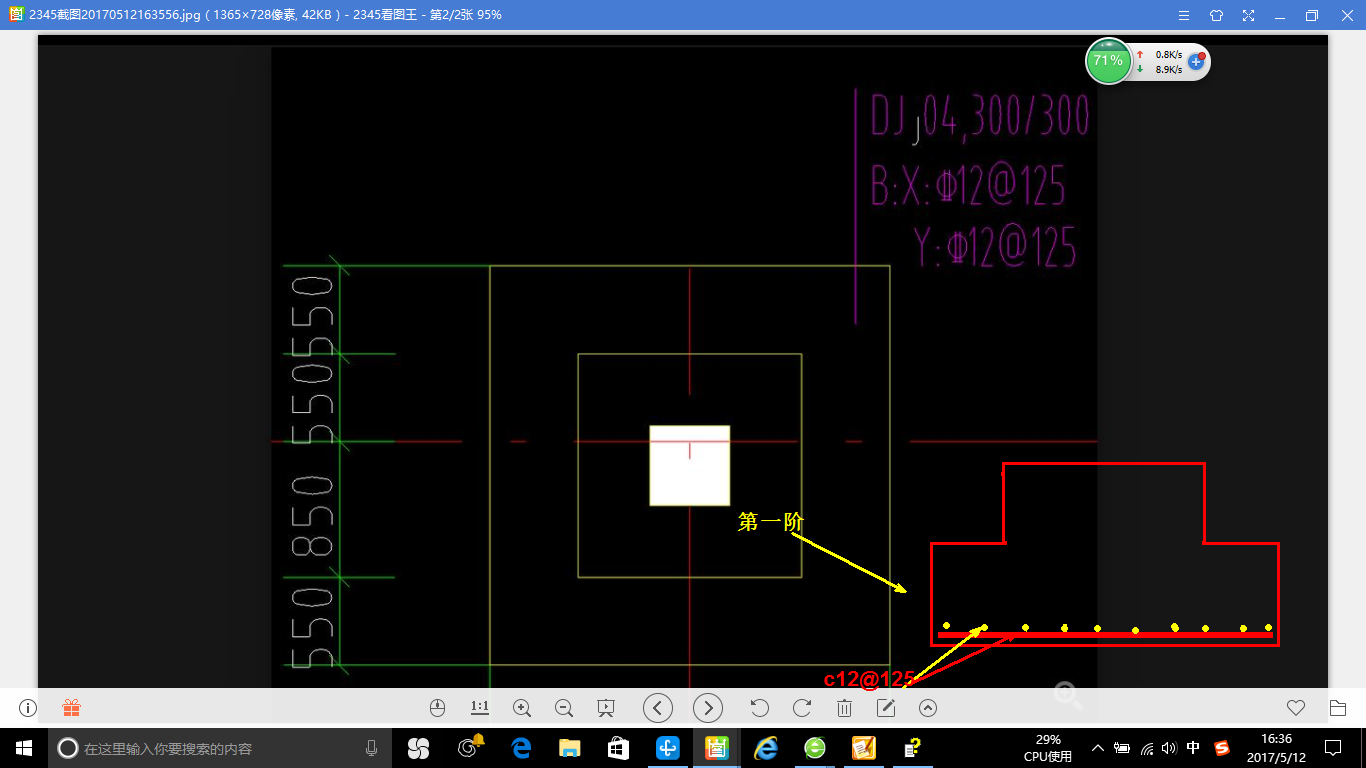Select active 2345 image viewer taskbar icon

click(717, 747)
